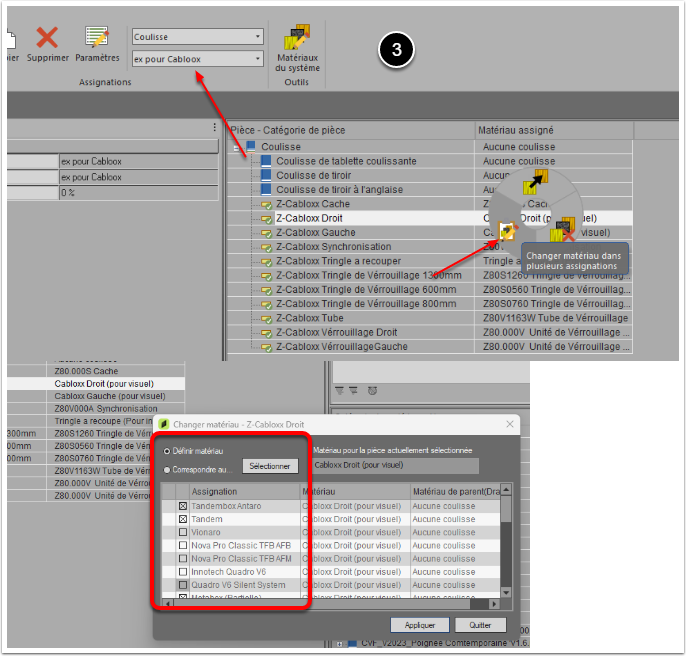Click up arrow of assignation list scrollbar
Image resolution: width=686 pixels, height=656 pixels.
tap(506, 489)
